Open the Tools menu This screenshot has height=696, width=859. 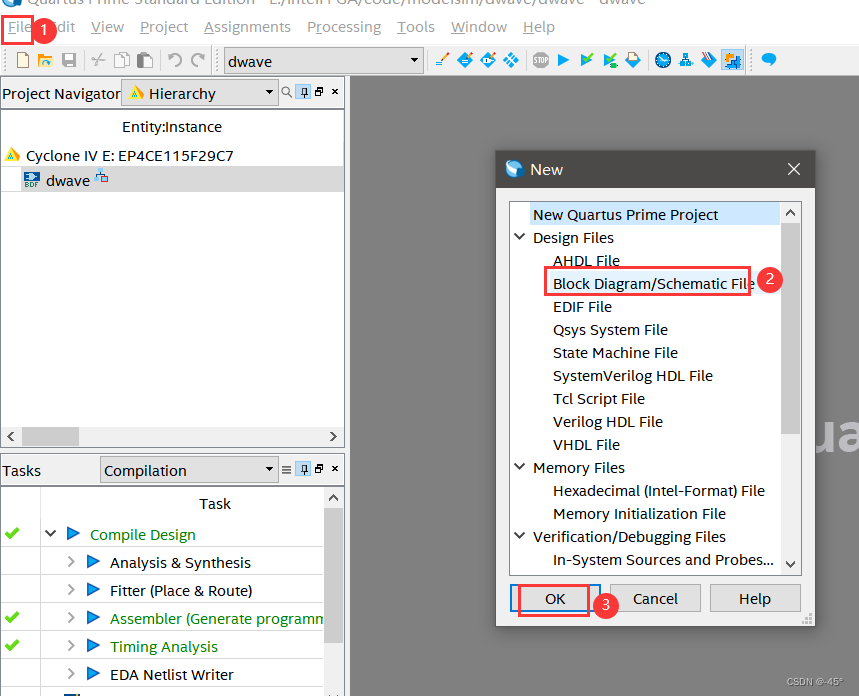click(416, 27)
